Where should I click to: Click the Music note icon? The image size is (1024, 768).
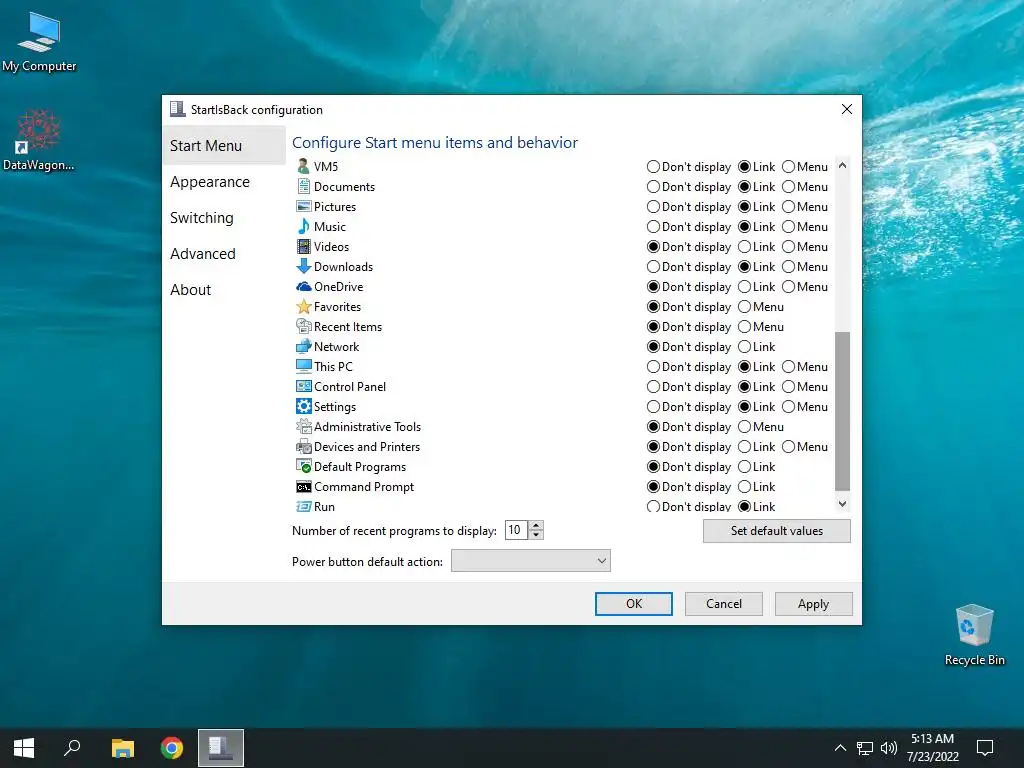tap(303, 227)
